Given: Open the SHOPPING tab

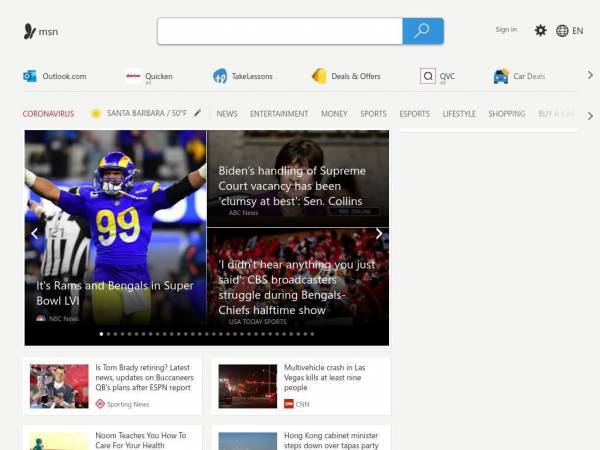Looking at the screenshot, I should (x=506, y=114).
